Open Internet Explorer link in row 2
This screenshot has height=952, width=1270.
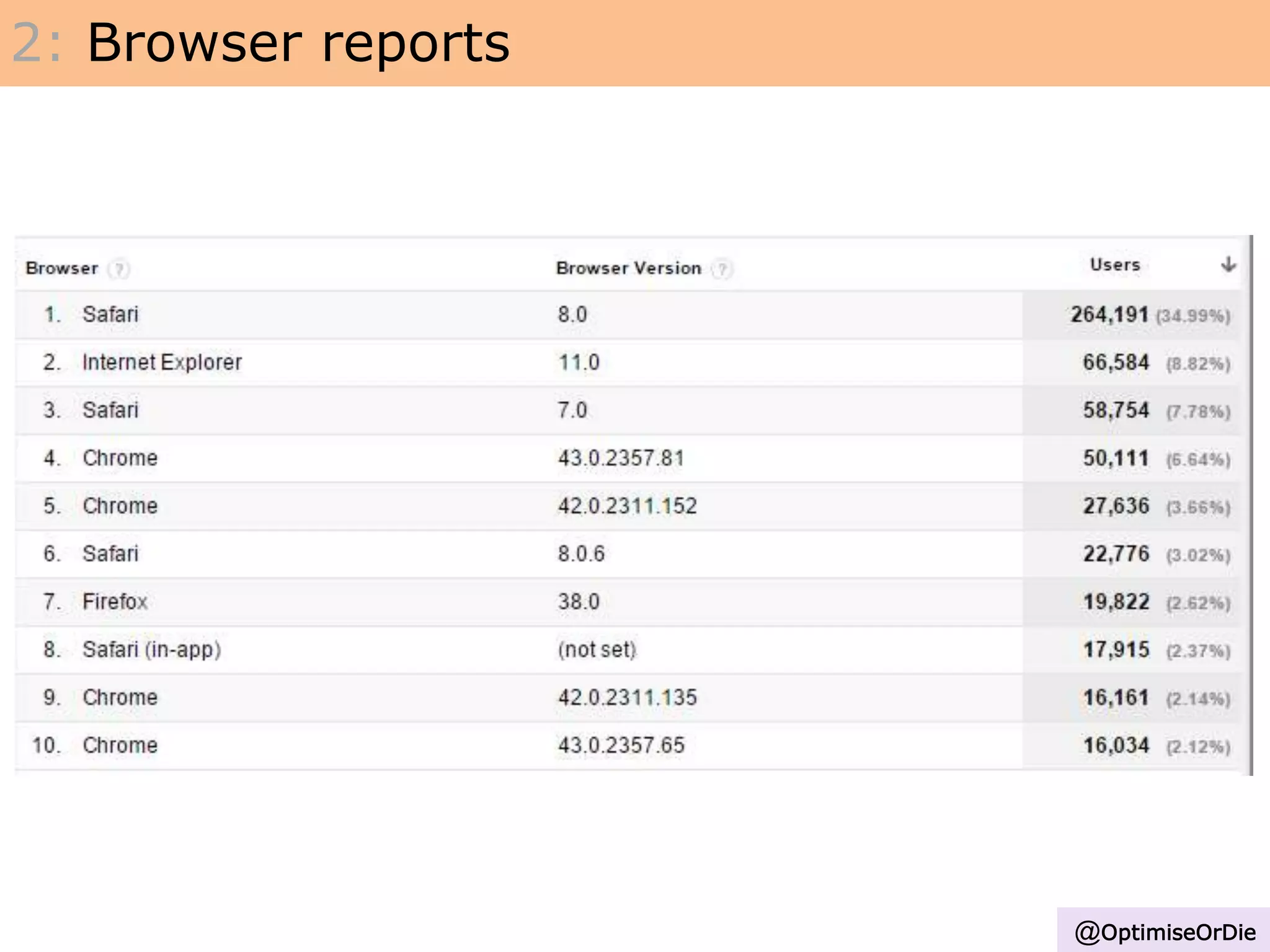(x=162, y=362)
